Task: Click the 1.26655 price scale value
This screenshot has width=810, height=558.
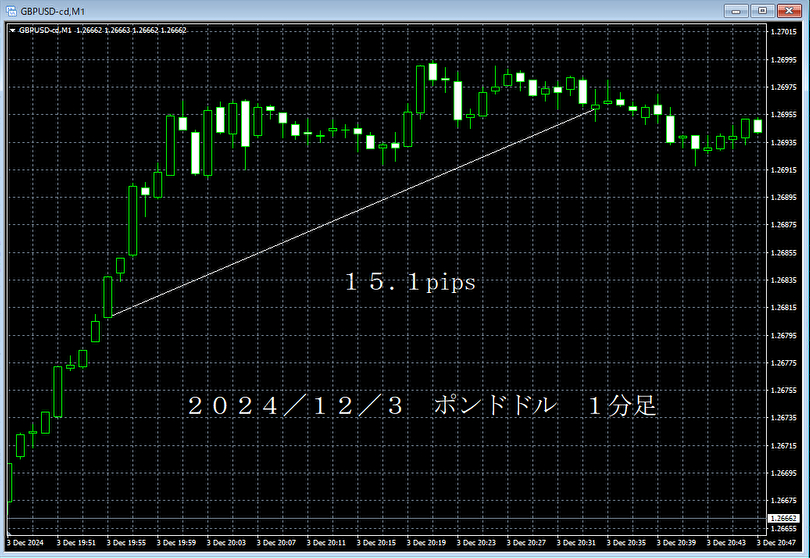Action: click(x=783, y=529)
